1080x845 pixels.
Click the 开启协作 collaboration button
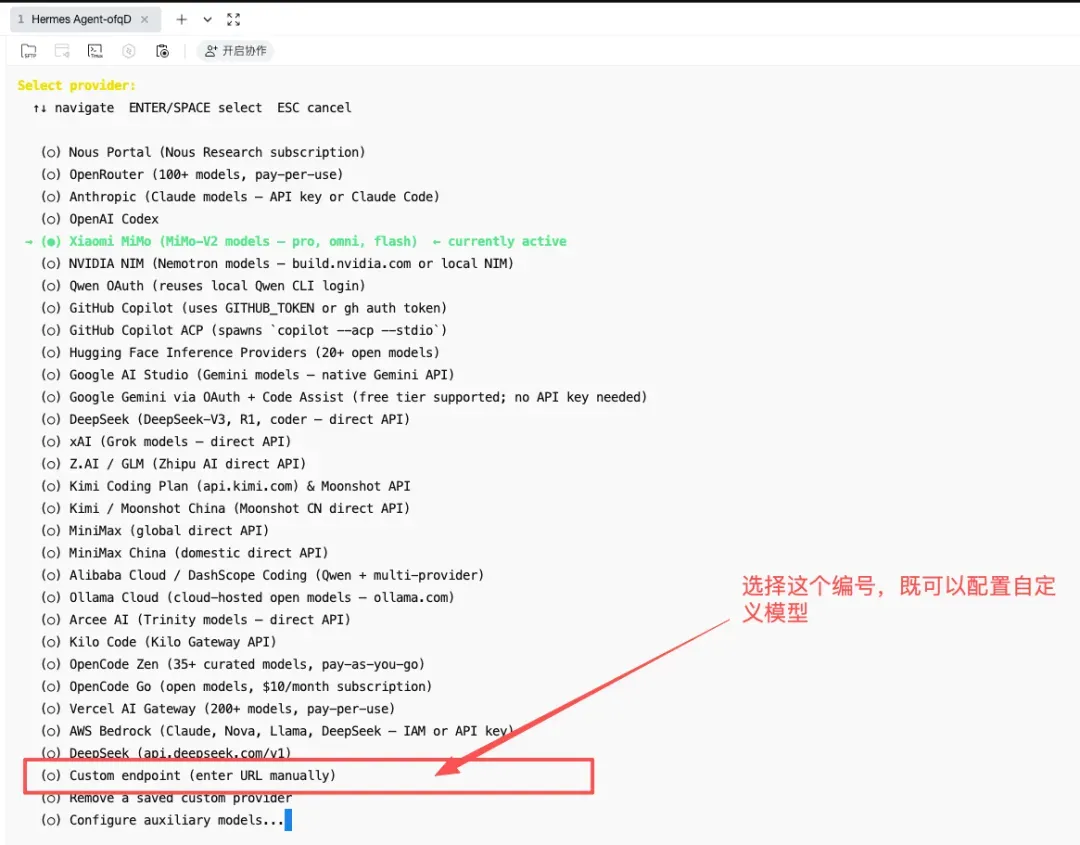236,51
